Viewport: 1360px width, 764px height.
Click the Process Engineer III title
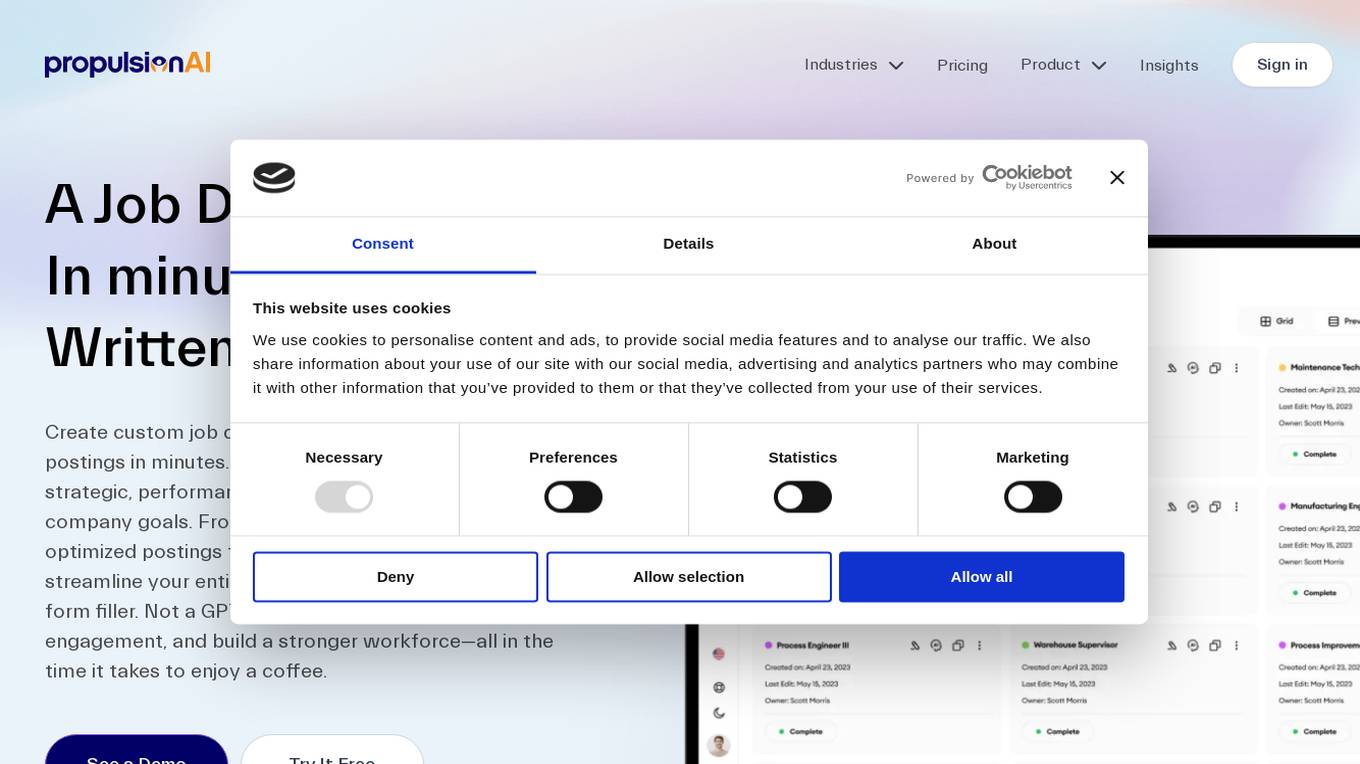pyautogui.click(x=813, y=645)
